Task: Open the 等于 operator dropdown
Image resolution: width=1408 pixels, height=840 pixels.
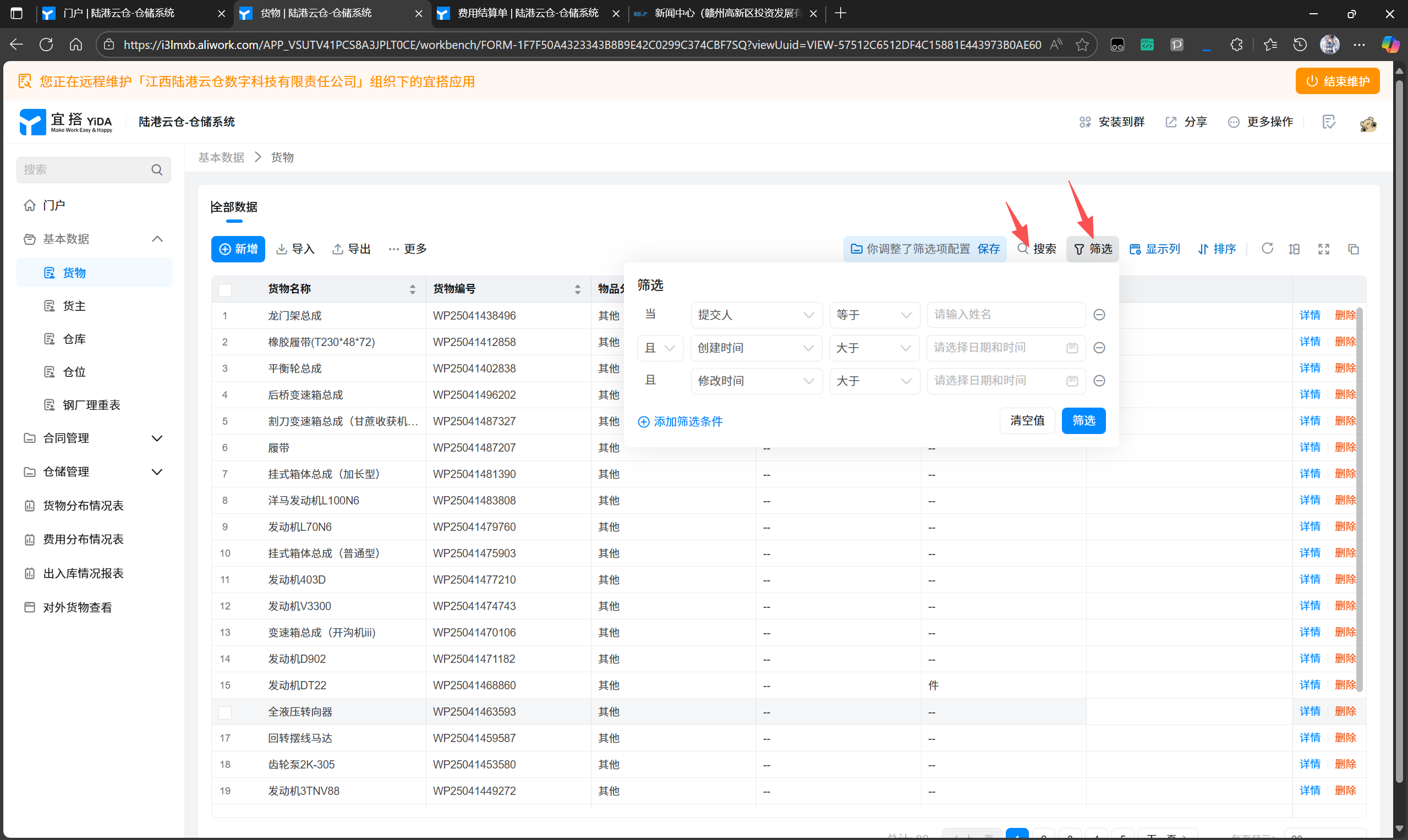Action: click(874, 315)
